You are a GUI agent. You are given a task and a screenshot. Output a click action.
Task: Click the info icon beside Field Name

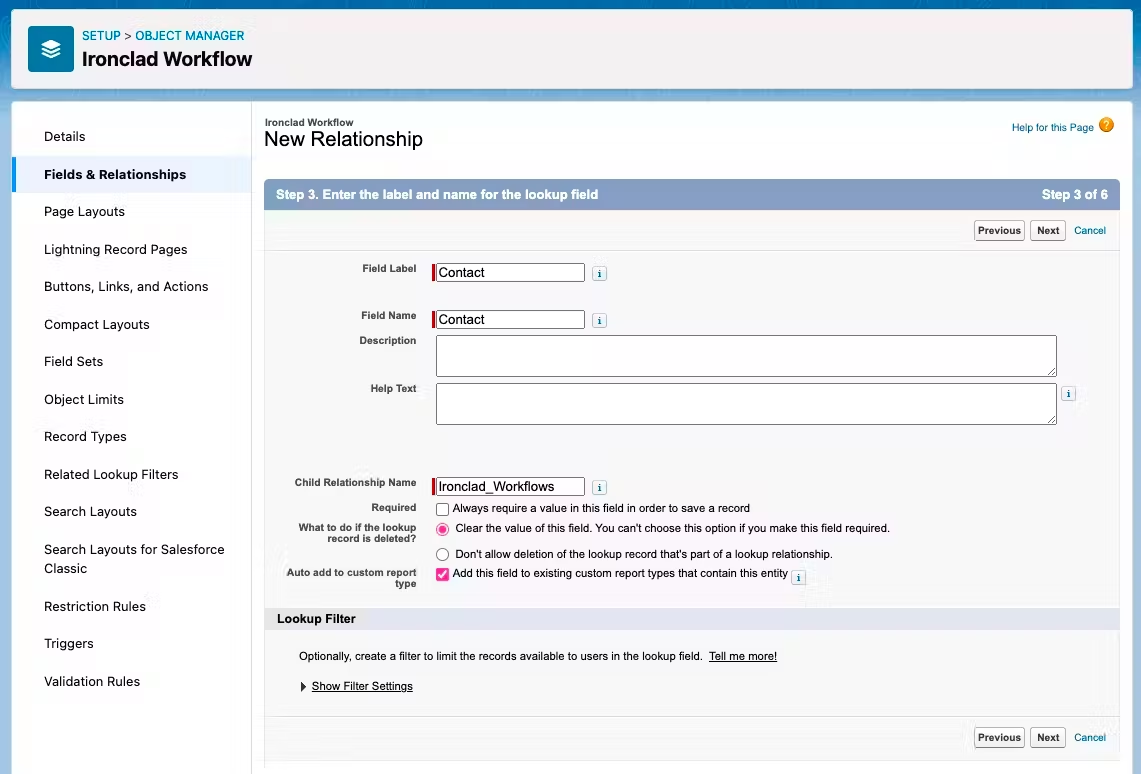[599, 320]
